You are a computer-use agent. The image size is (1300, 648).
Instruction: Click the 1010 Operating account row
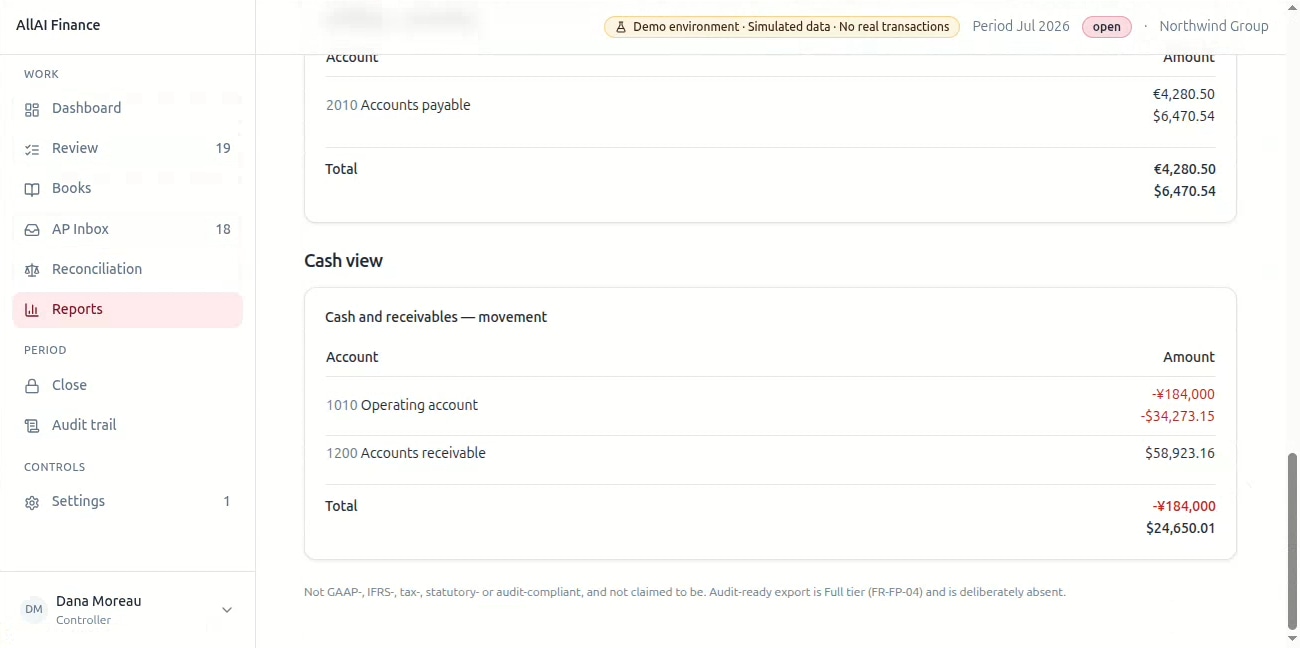point(770,405)
